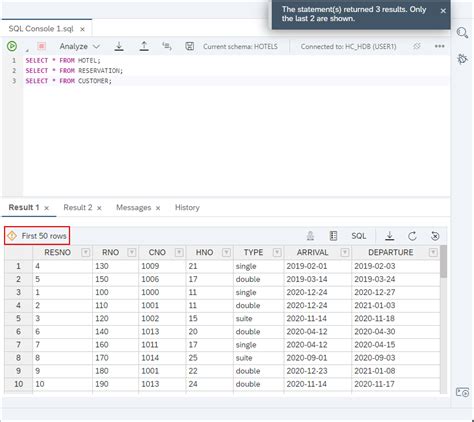Click CNO value 1009

(x=162, y=266)
